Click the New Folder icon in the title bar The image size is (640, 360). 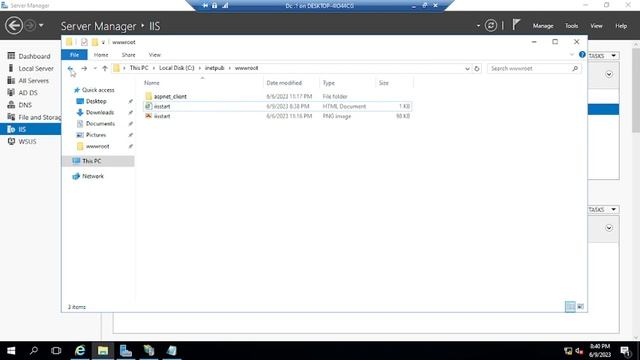tap(95, 42)
